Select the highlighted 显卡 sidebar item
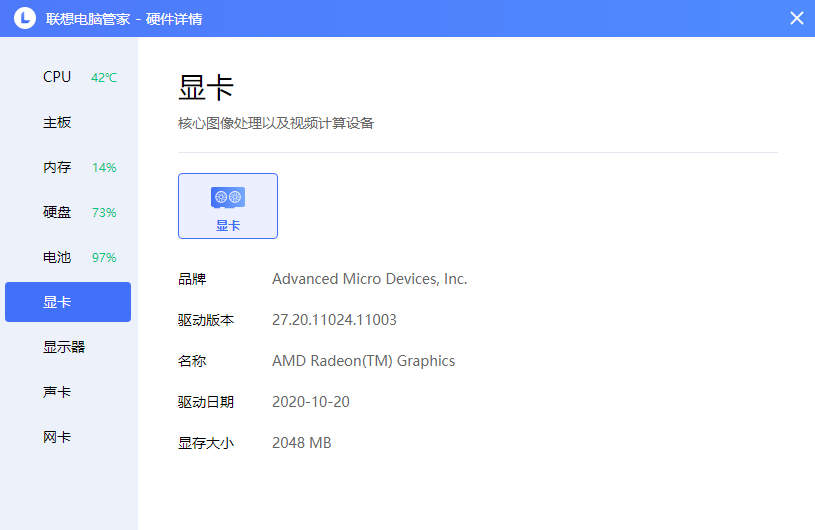Image resolution: width=815 pixels, height=530 pixels. [x=68, y=302]
